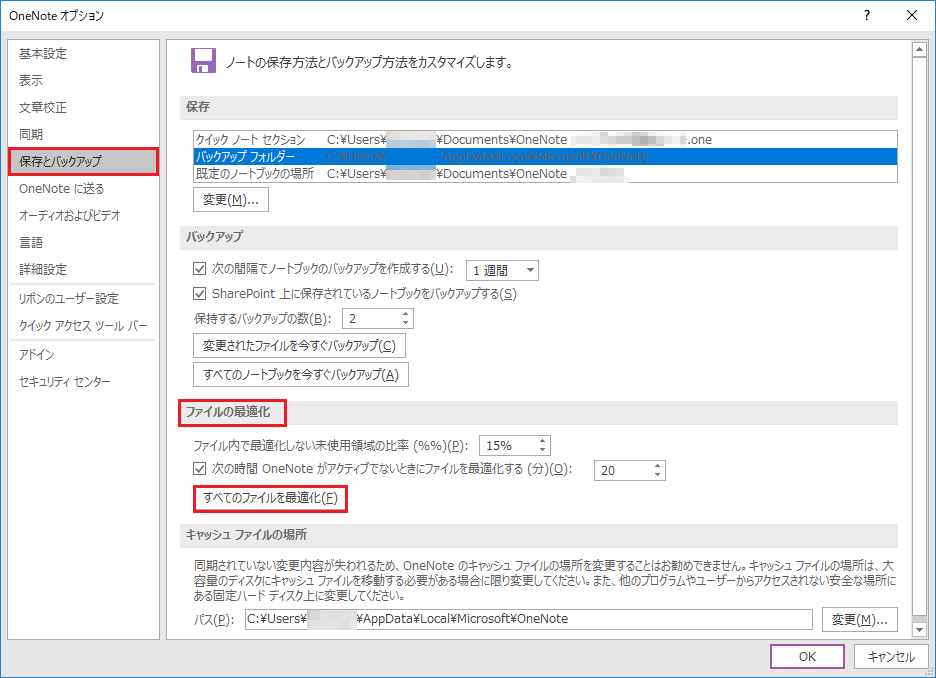The height and width of the screenshot is (678, 936).
Task: Open OneNote に送る options
Action: click(61, 189)
